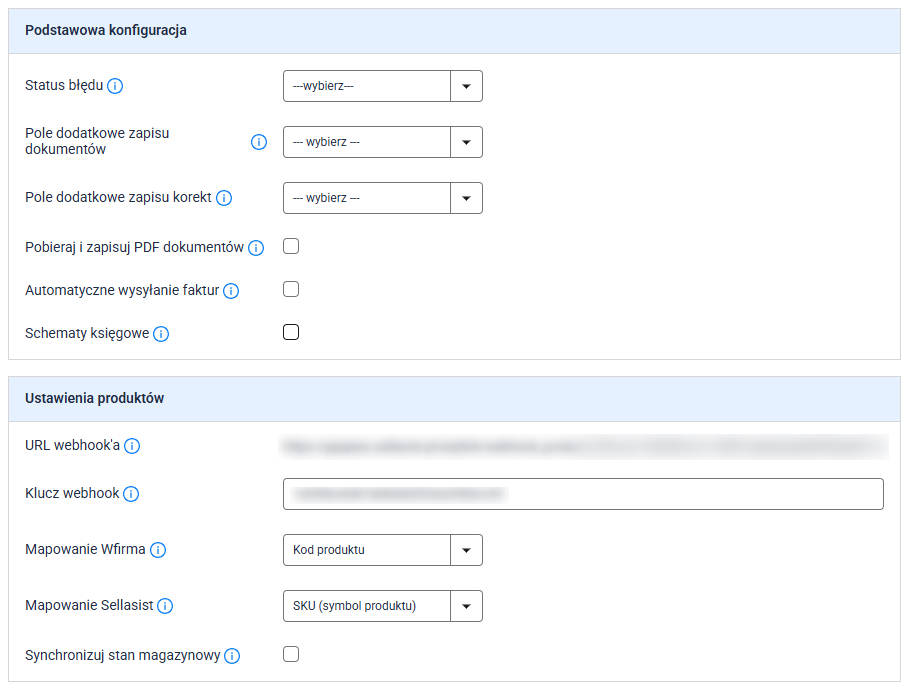
Task: Click the info icon next to URL webhook'a
Action: click(x=132, y=446)
